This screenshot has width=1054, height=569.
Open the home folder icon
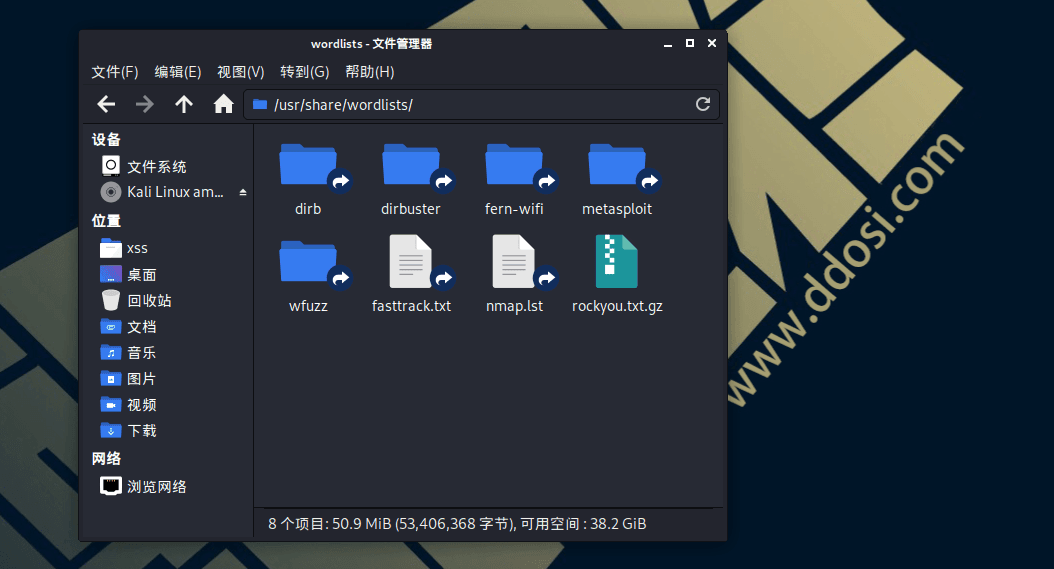pyautogui.click(x=223, y=104)
